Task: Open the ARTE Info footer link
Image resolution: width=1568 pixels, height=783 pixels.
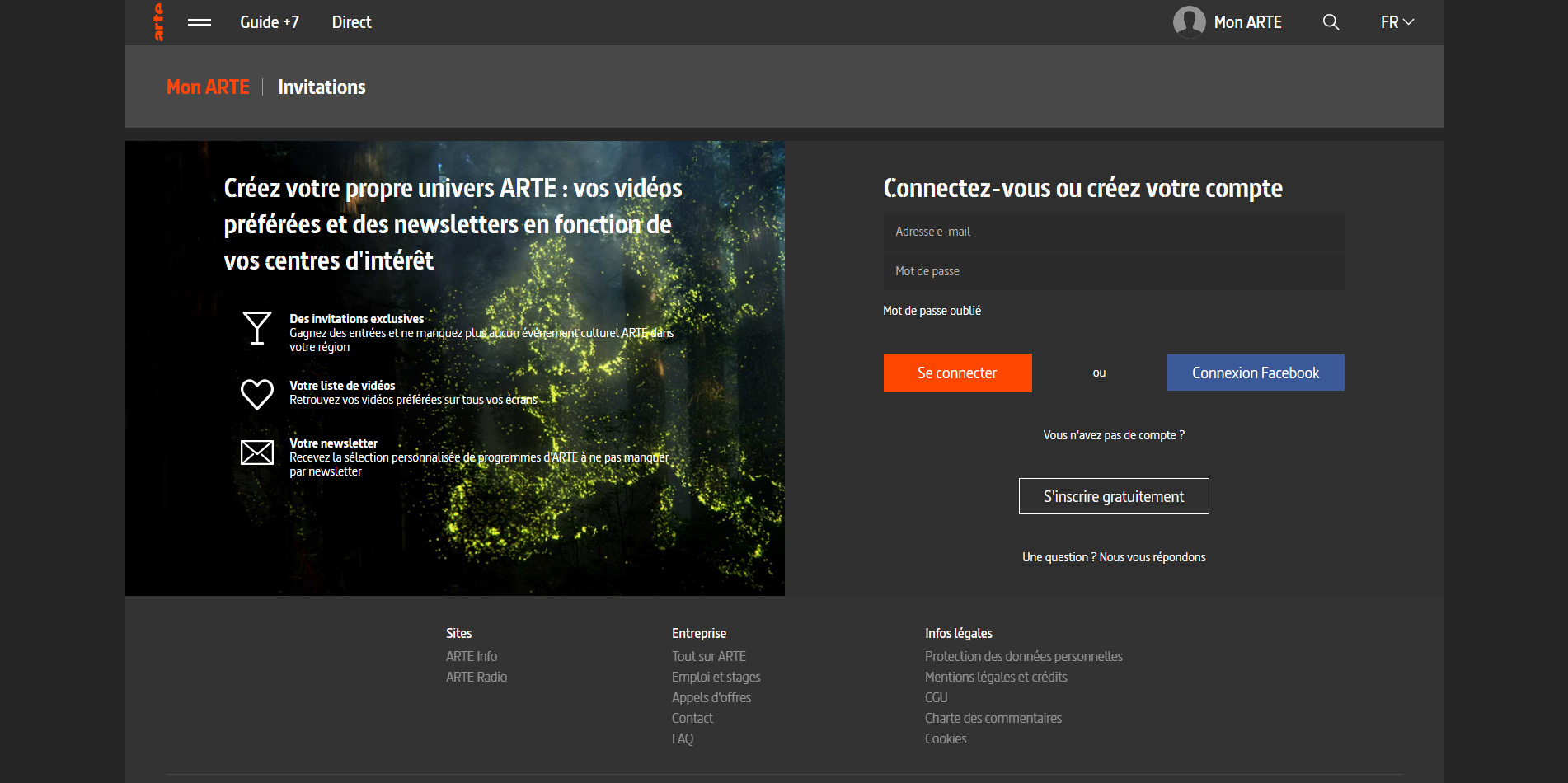Action: click(472, 656)
